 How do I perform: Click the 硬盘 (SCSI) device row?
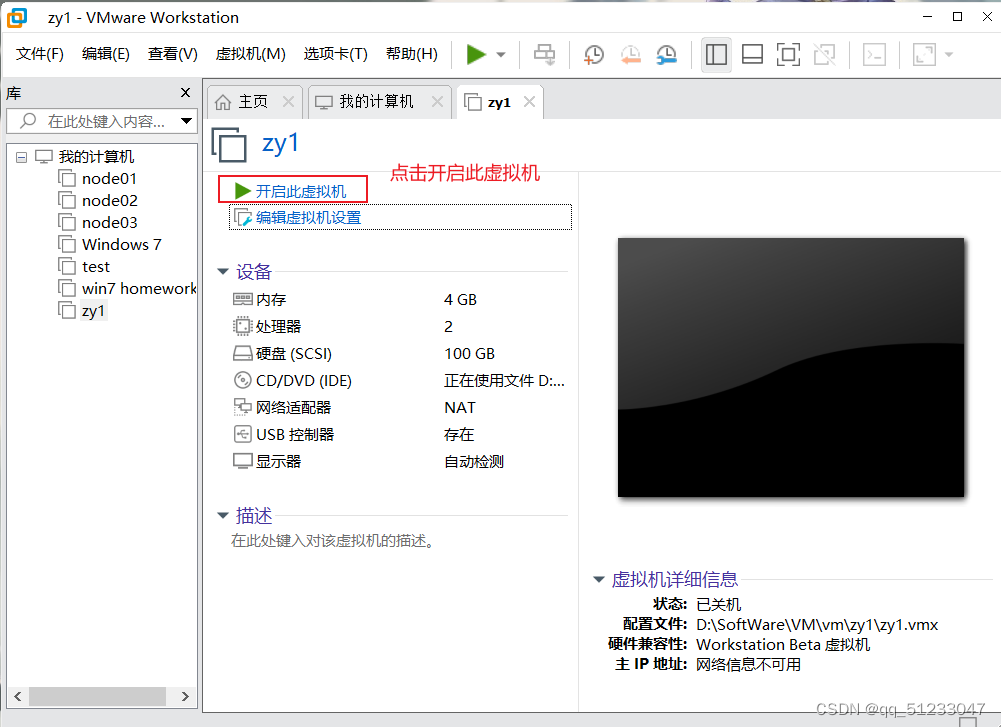pos(400,354)
